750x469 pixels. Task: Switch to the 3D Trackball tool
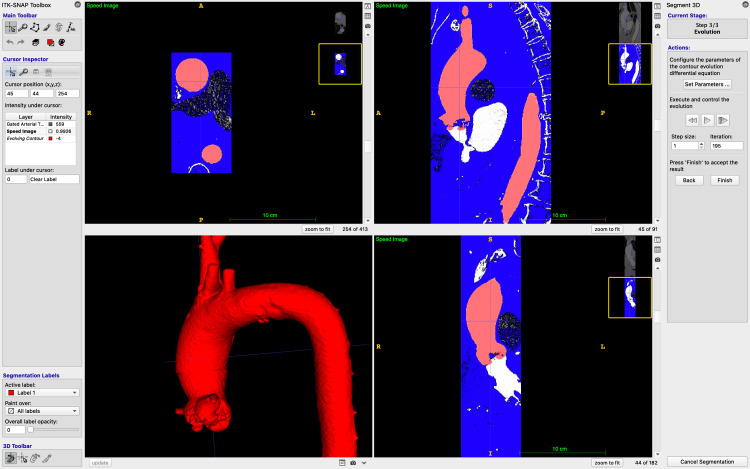[x=11, y=458]
